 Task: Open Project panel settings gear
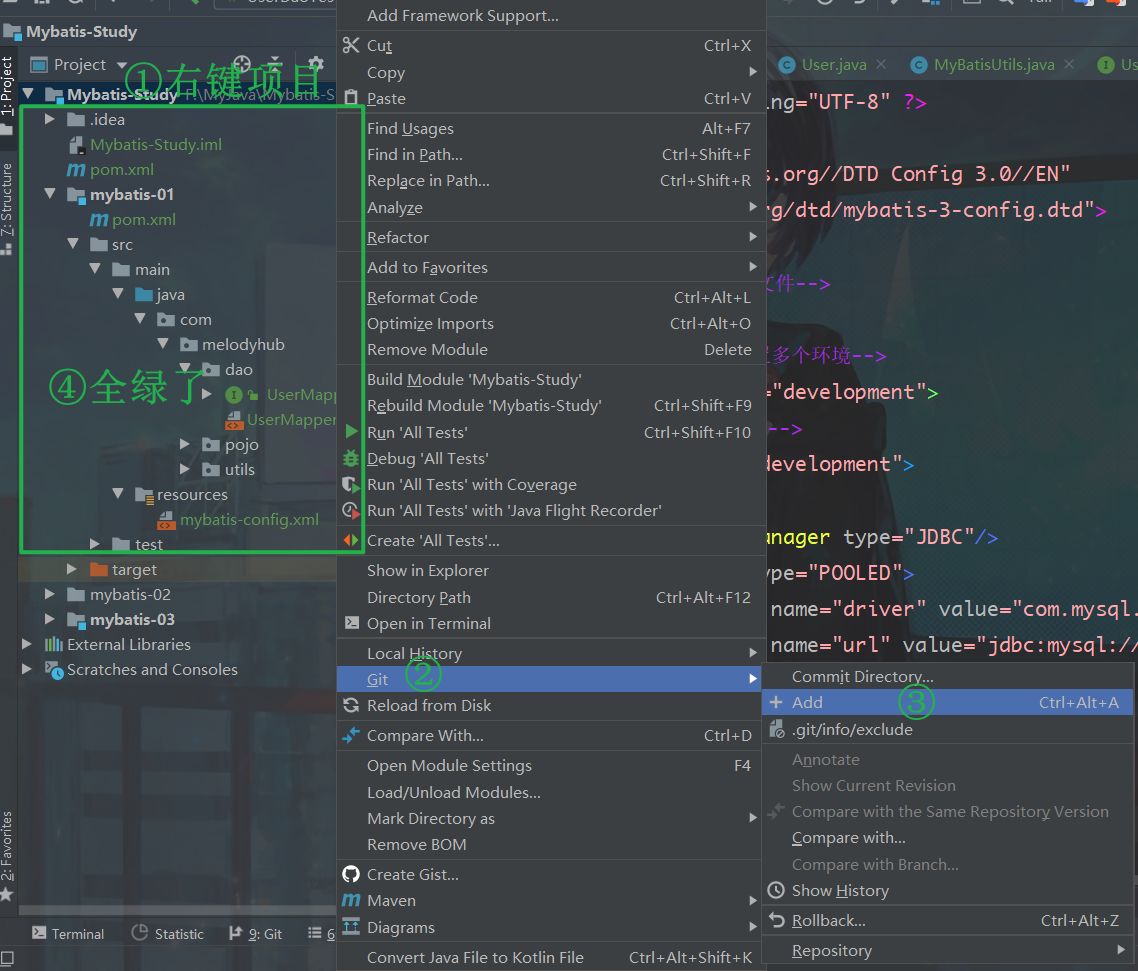tap(316, 64)
